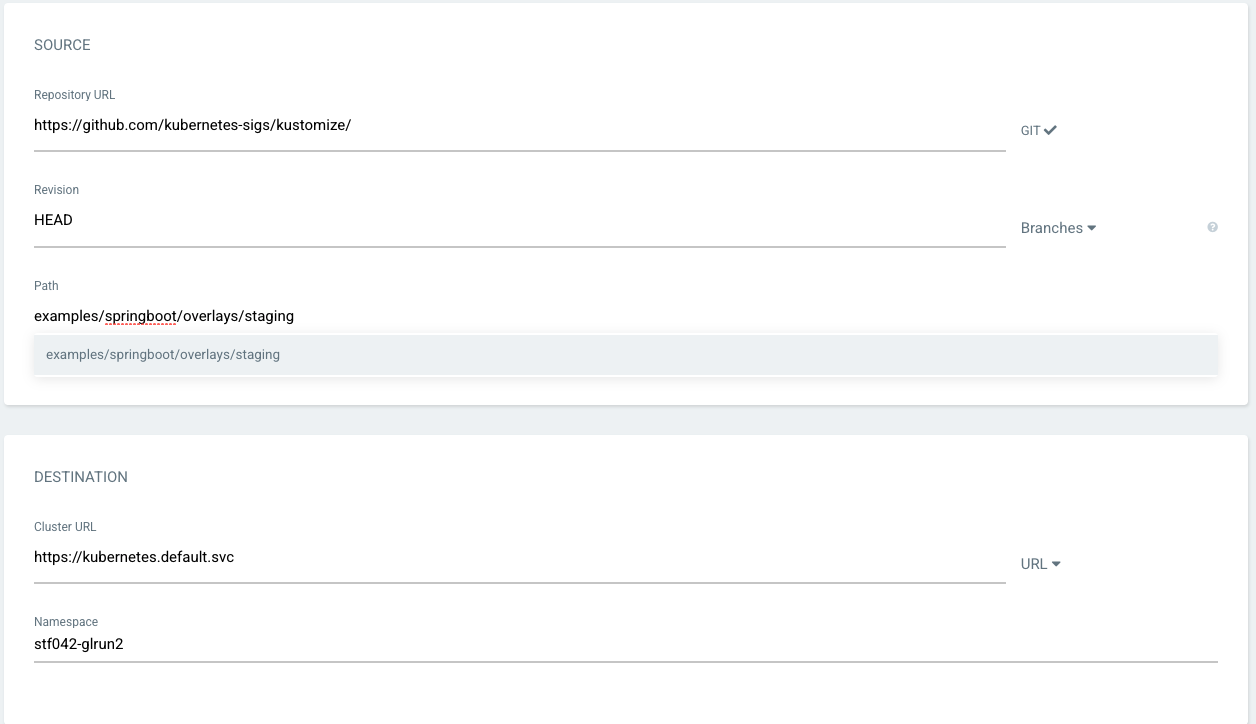The height and width of the screenshot is (724, 1256).
Task: Focus the Revision field containing HEAD
Action: pos(519,221)
